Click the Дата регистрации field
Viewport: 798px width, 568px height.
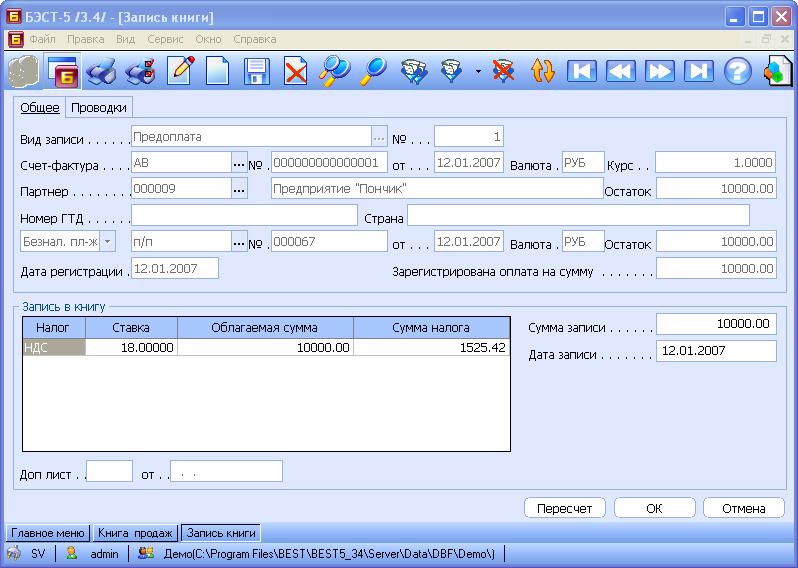[x=175, y=268]
